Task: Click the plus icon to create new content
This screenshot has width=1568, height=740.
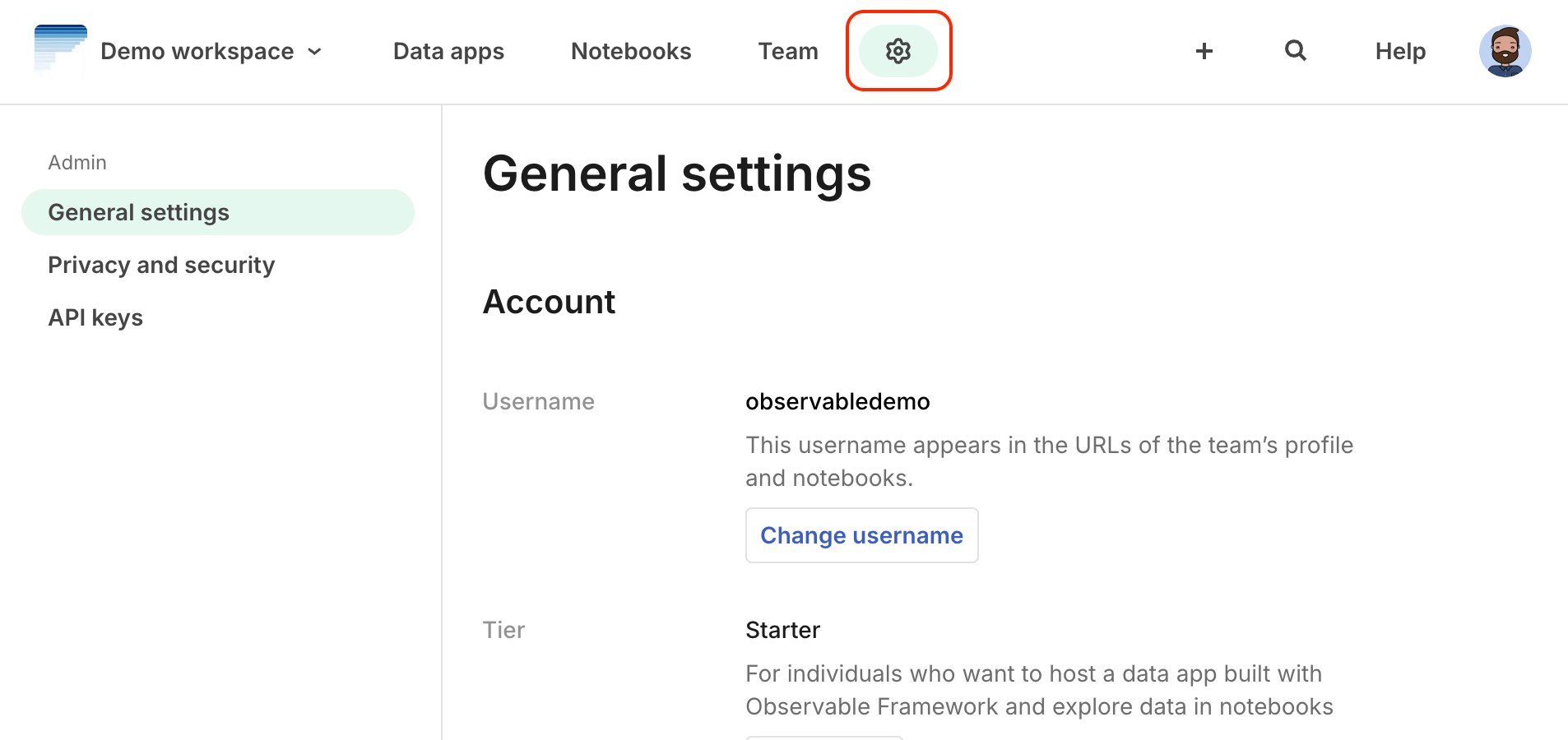Action: (x=1204, y=51)
